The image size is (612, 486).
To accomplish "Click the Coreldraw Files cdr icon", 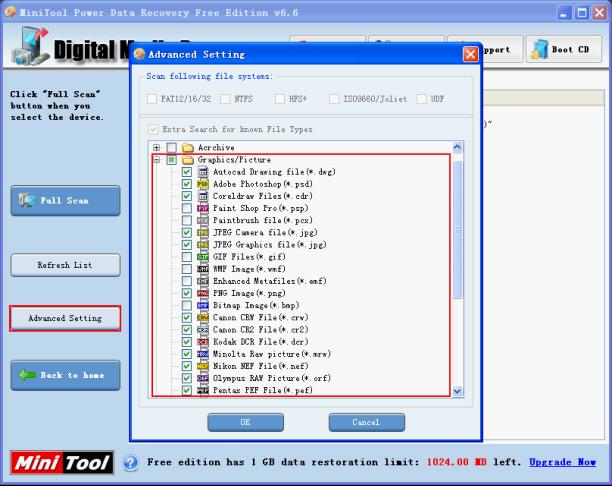I will click(x=203, y=196).
